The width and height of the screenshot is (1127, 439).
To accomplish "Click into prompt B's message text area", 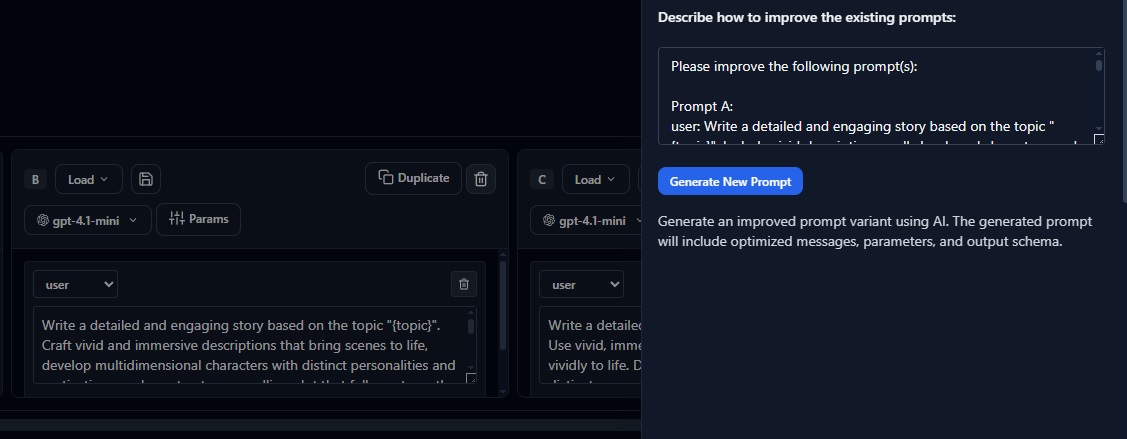I will 250,345.
